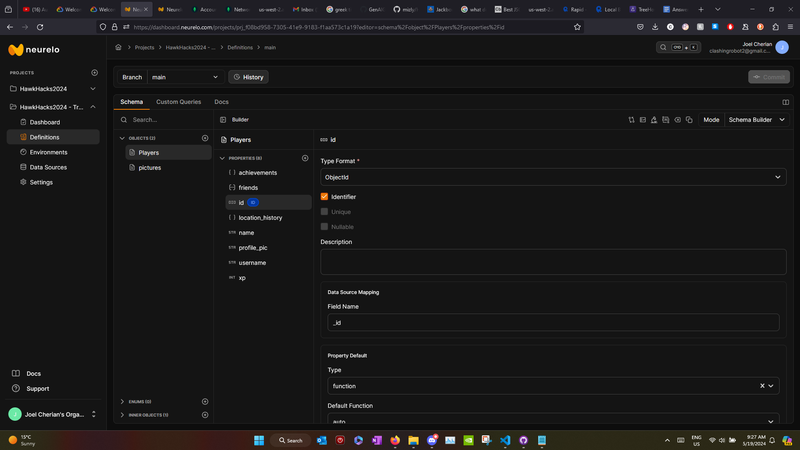
Task: Collapse the Objects section
Action: (122, 138)
